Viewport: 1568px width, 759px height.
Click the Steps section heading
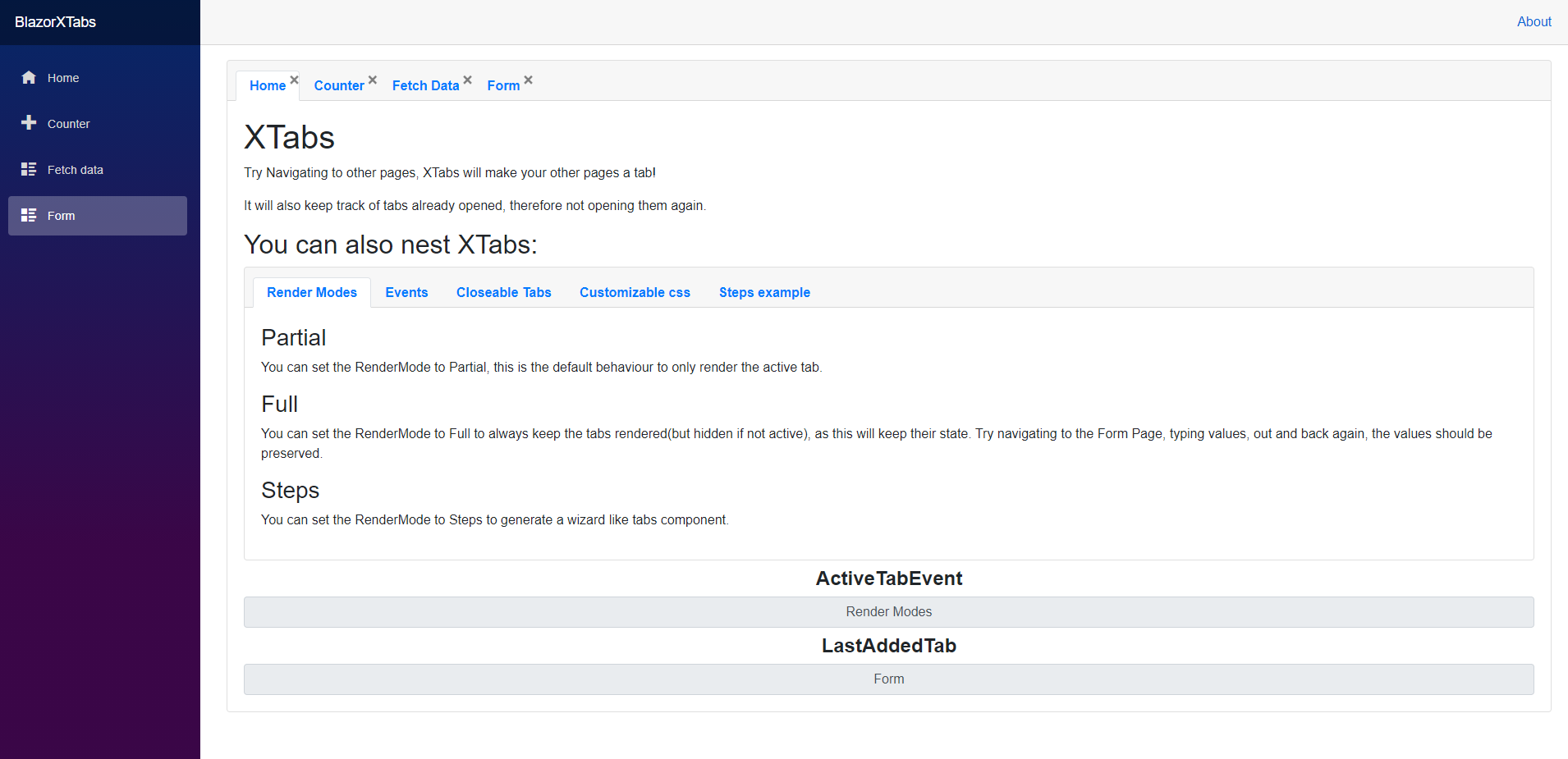(x=290, y=490)
